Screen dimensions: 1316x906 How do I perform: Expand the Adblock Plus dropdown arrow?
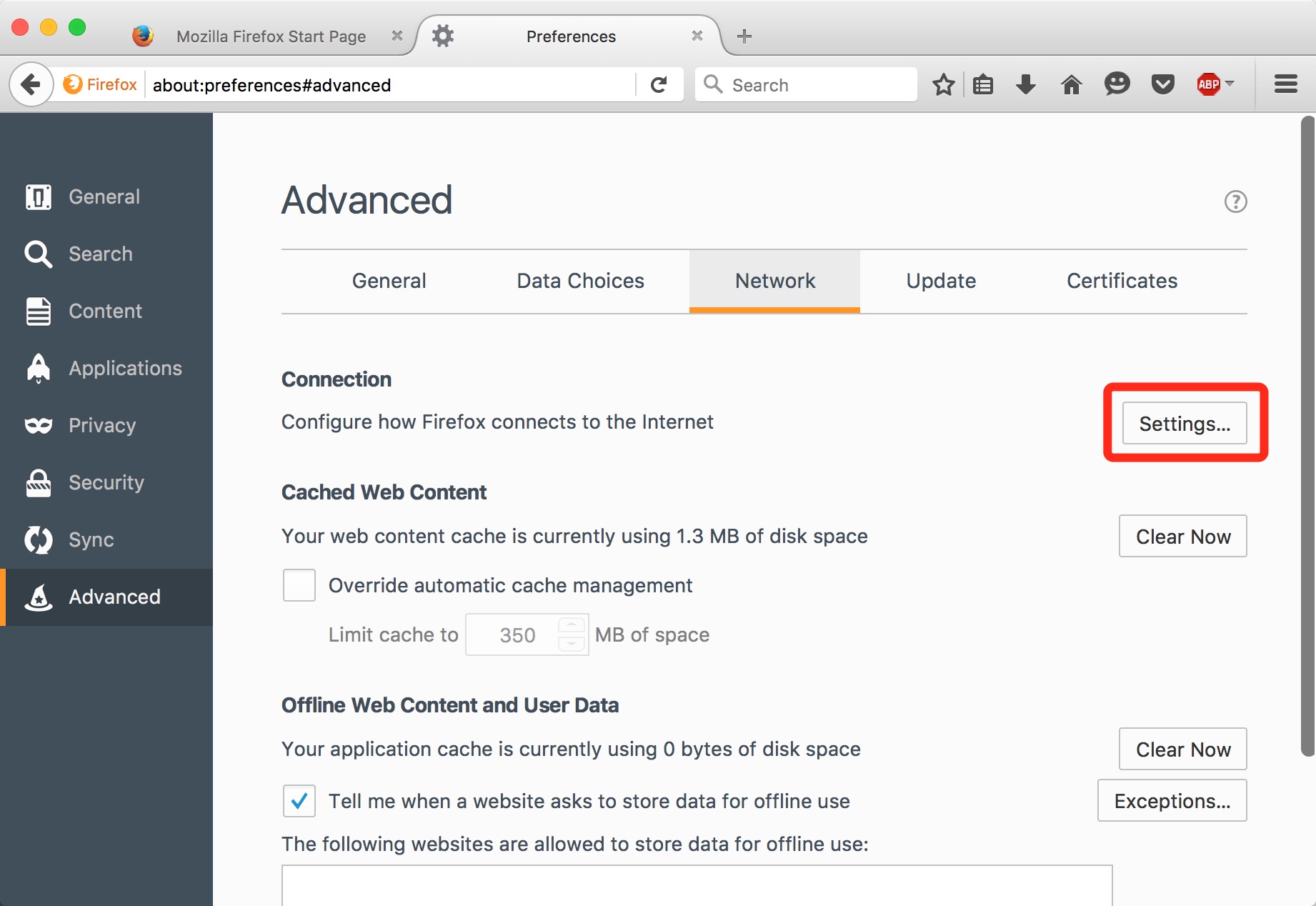(x=1230, y=84)
